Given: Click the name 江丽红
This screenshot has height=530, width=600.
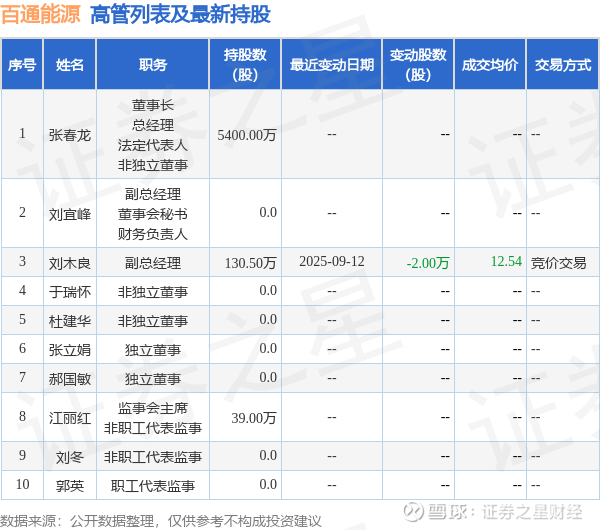Looking at the screenshot, I should 70,418.
